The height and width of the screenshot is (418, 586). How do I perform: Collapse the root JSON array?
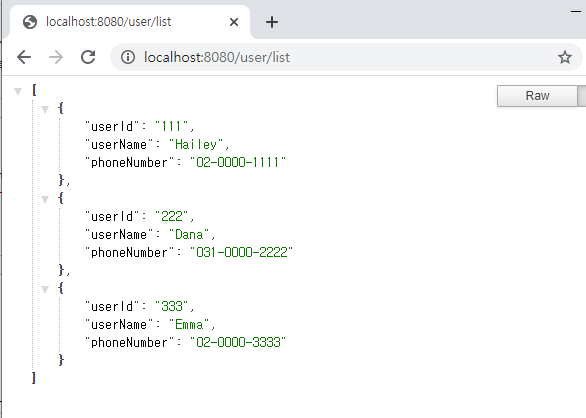[18, 91]
